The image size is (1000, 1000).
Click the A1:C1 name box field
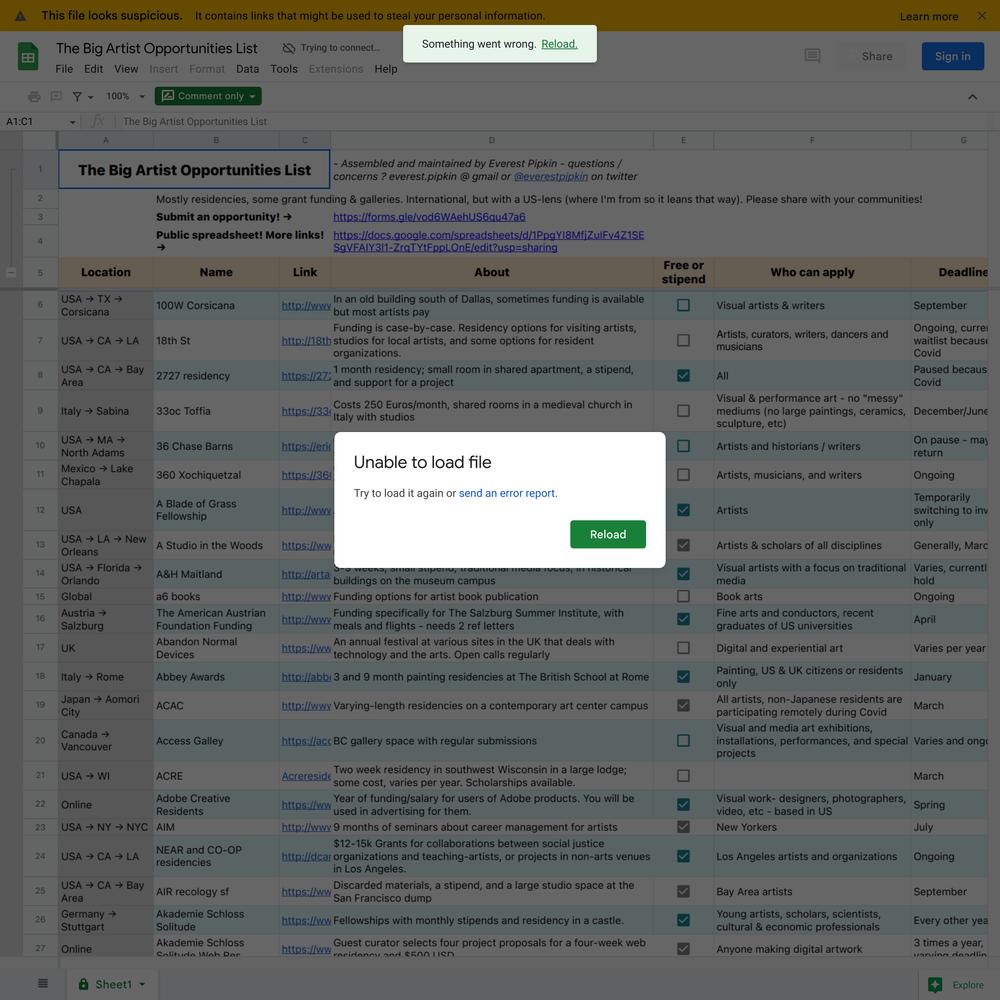point(36,121)
